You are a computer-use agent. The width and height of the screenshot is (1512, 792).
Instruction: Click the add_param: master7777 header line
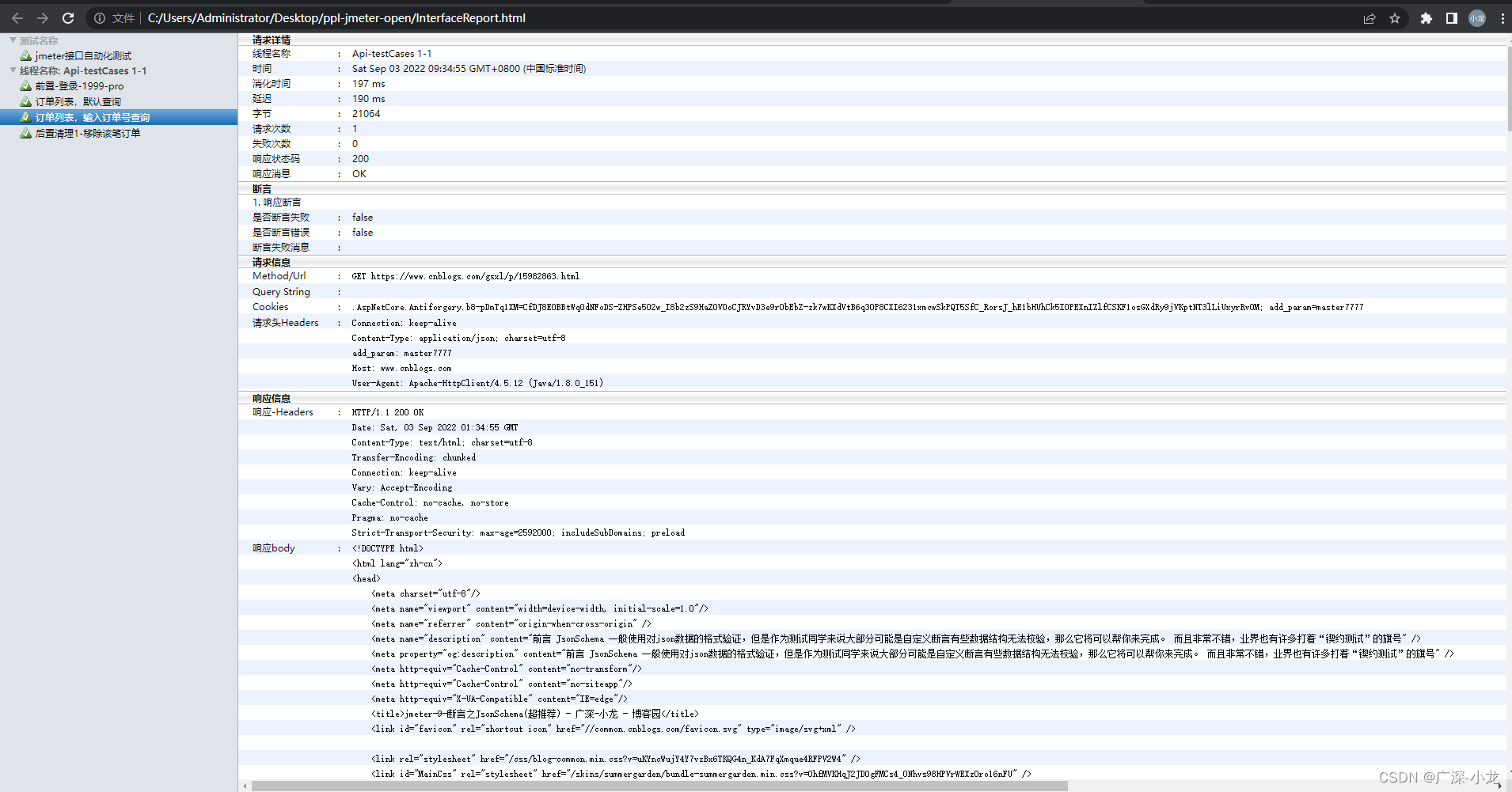click(x=402, y=353)
